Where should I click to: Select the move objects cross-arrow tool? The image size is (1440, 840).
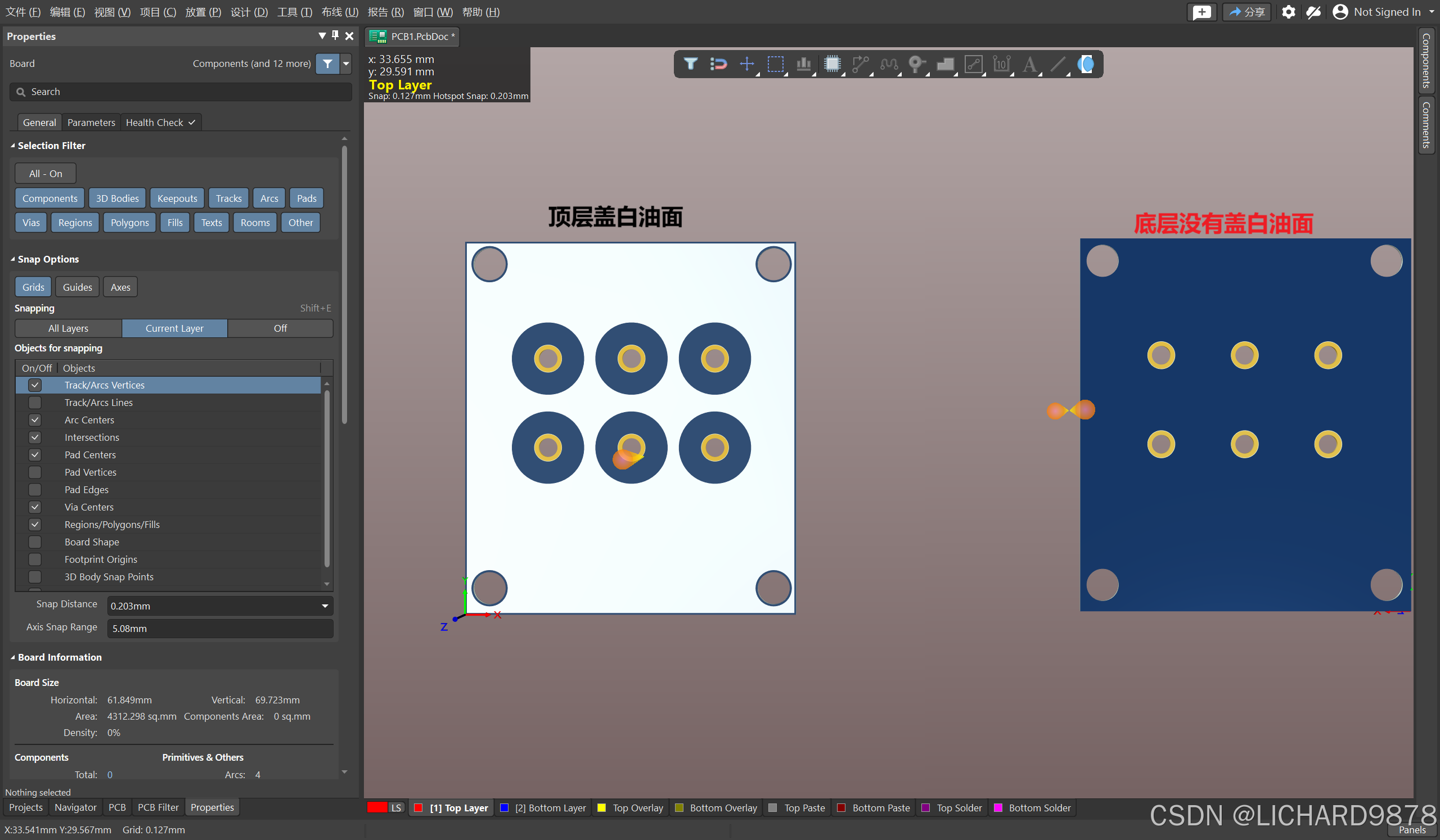747,64
